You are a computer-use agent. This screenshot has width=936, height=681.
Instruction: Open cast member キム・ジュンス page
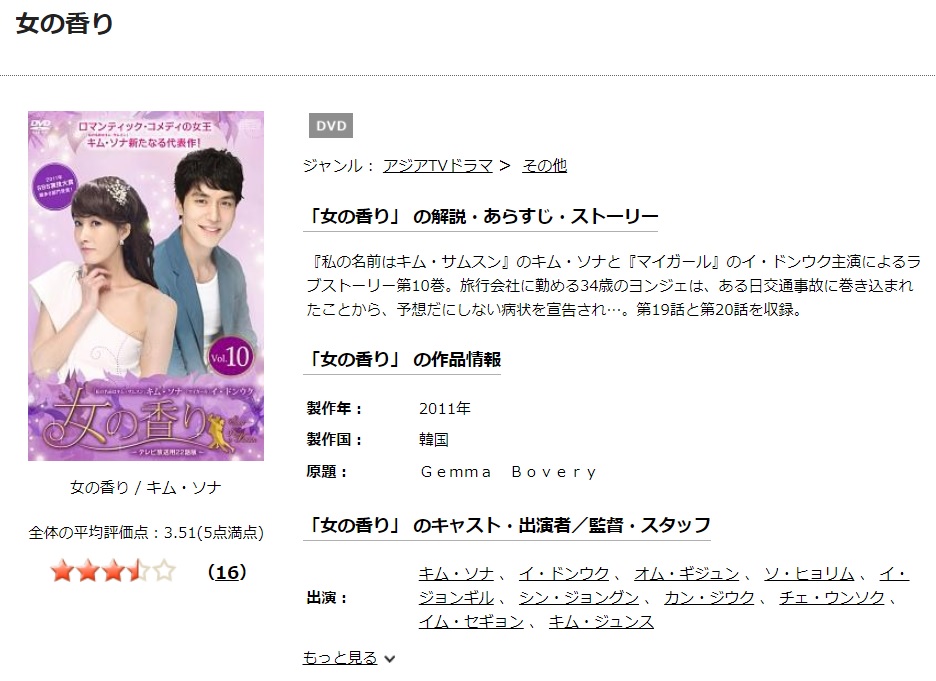[601, 622]
